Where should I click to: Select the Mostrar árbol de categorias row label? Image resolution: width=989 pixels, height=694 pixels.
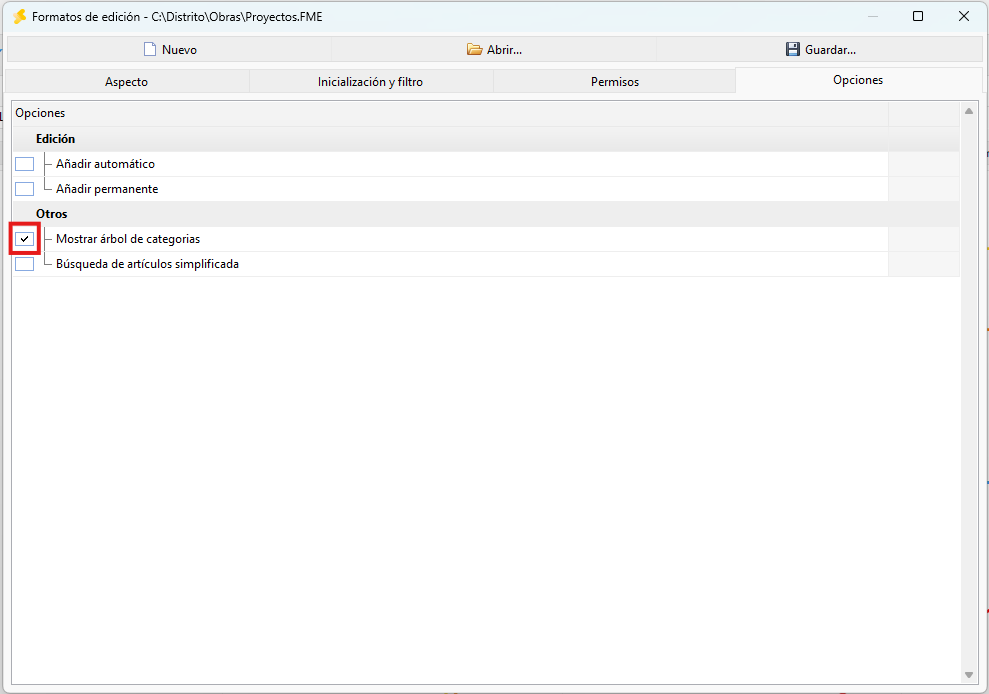(x=128, y=239)
